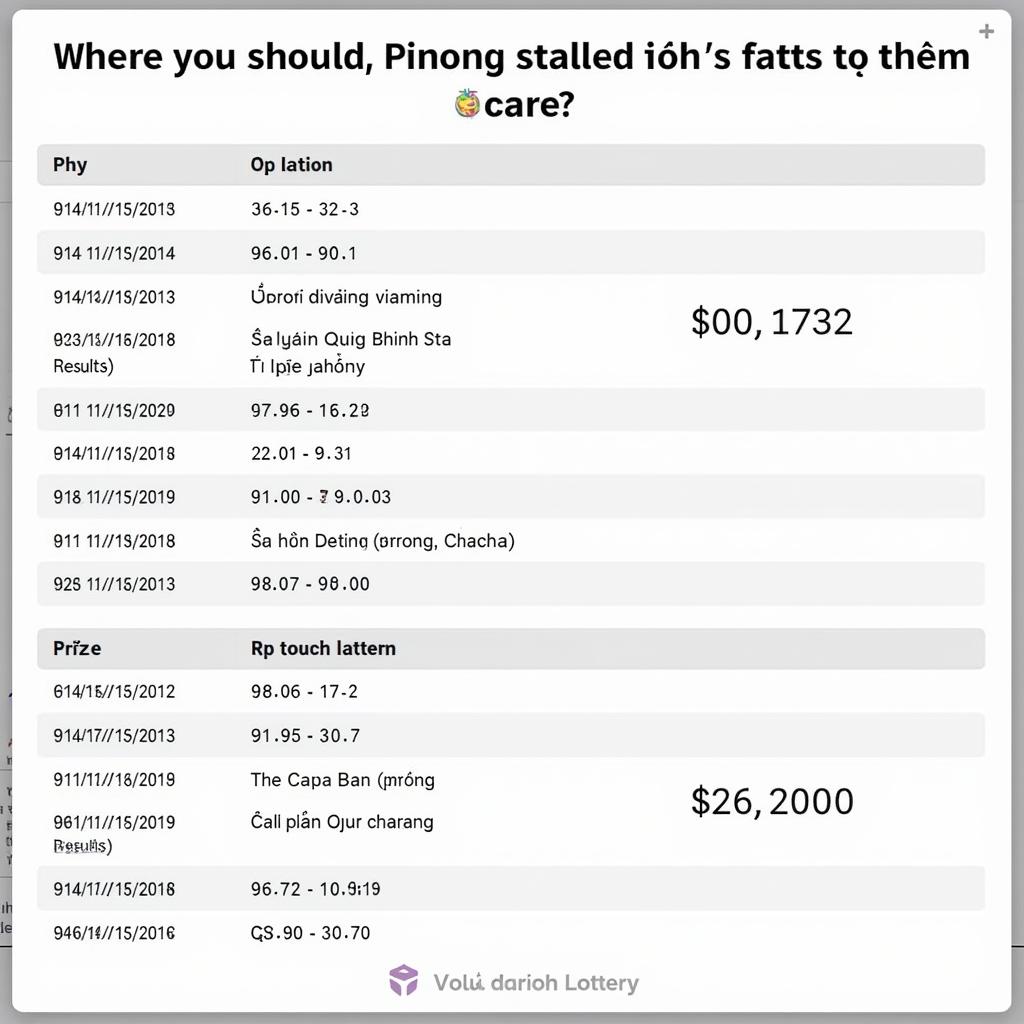The height and width of the screenshot is (1024, 1024).
Task: Select the 98.07 - 98.00 row
Action: pos(511,584)
